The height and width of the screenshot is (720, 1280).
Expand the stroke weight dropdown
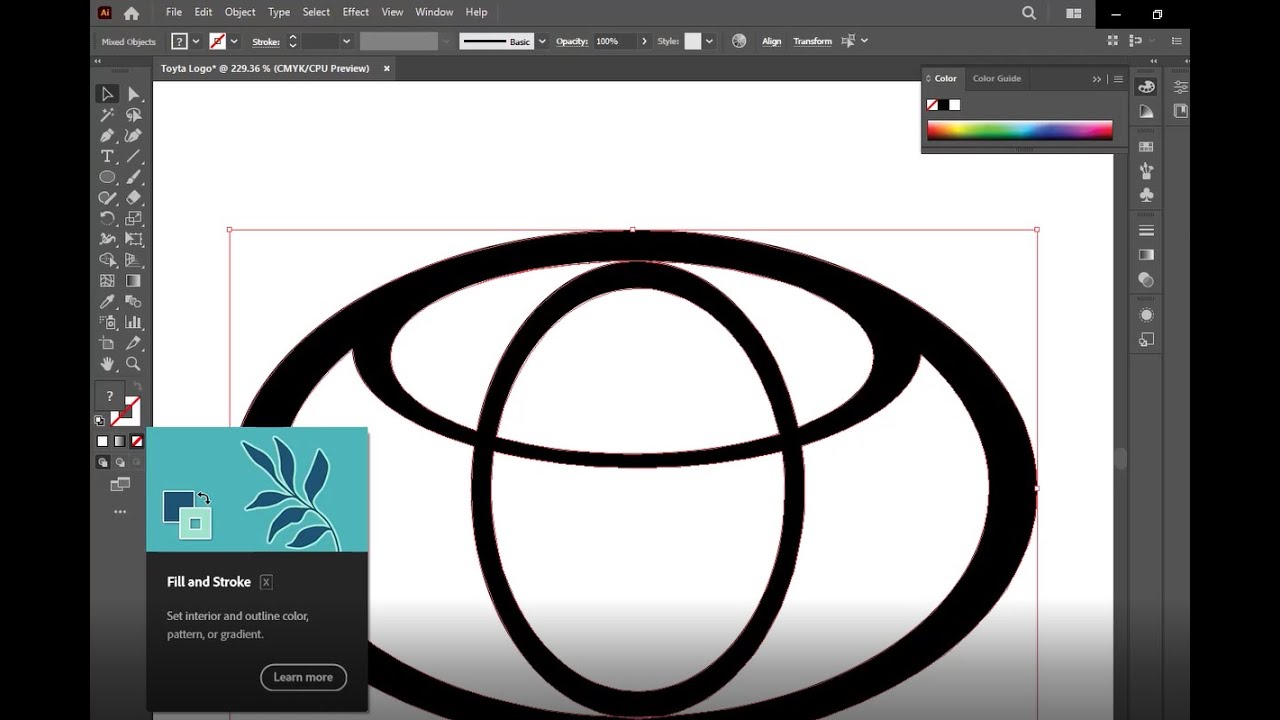click(x=346, y=41)
